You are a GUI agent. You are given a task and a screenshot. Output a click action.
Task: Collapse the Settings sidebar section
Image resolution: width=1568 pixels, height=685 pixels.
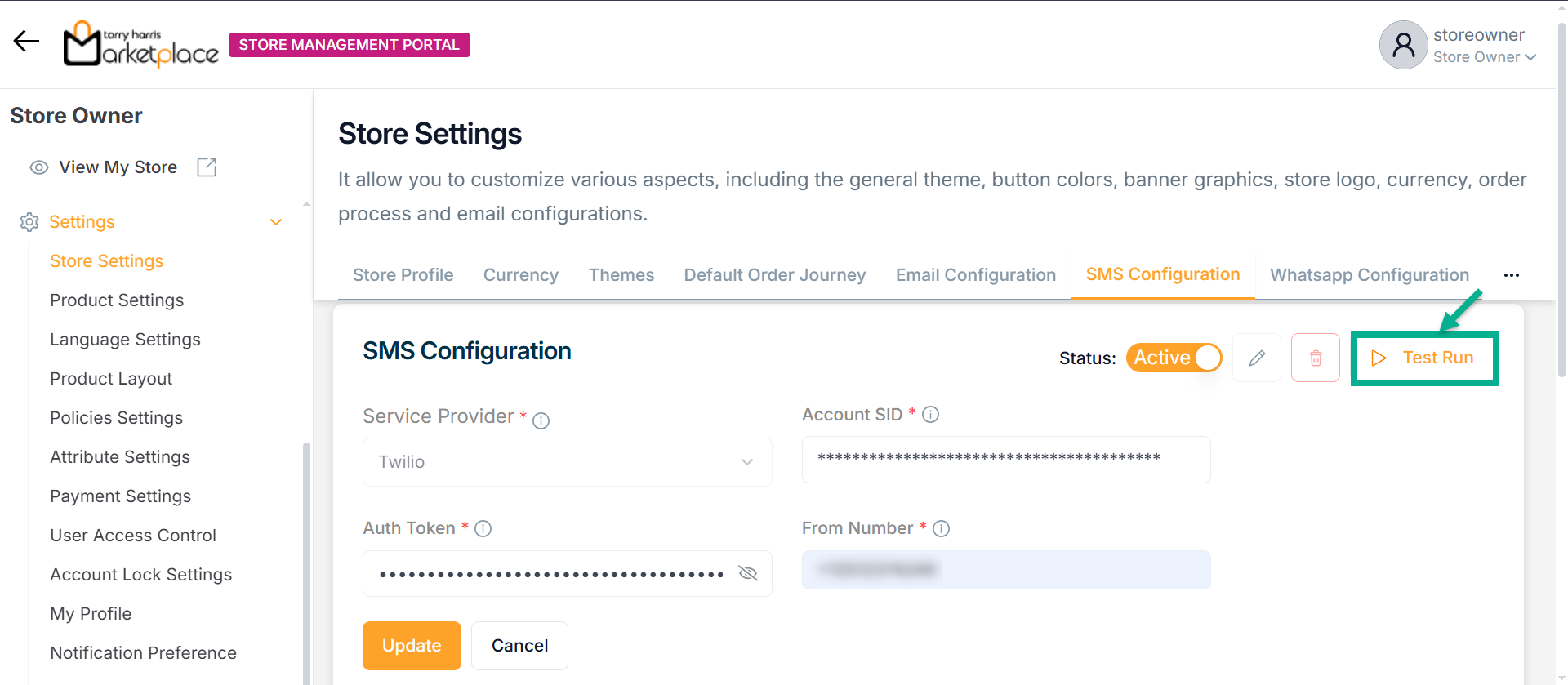pyautogui.click(x=276, y=222)
